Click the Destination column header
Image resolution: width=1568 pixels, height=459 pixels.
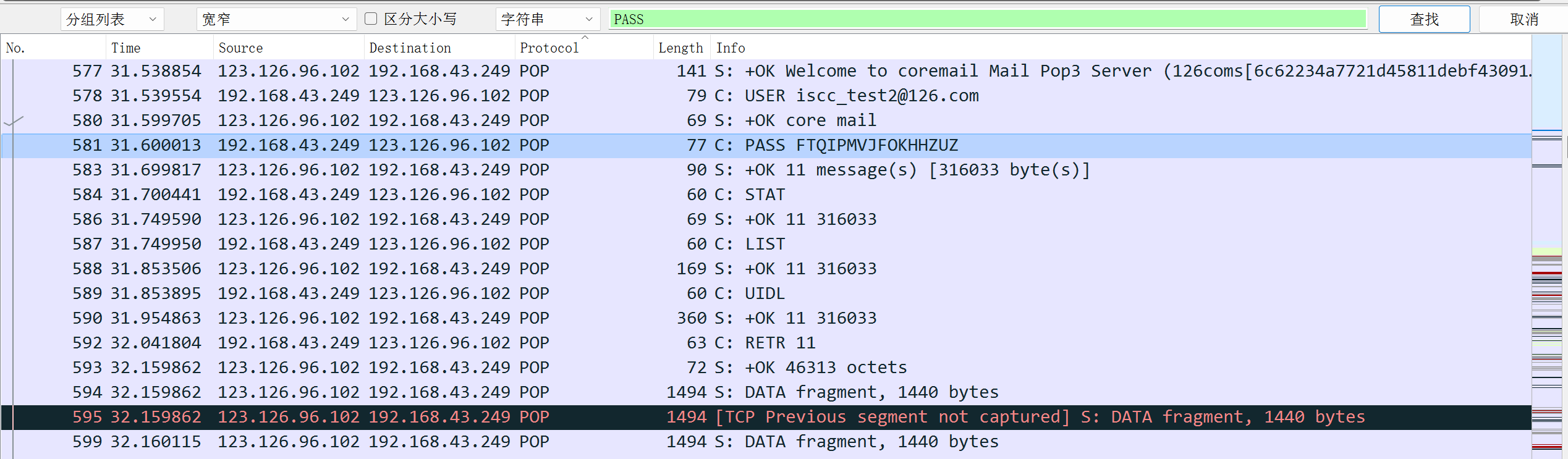tap(439, 48)
